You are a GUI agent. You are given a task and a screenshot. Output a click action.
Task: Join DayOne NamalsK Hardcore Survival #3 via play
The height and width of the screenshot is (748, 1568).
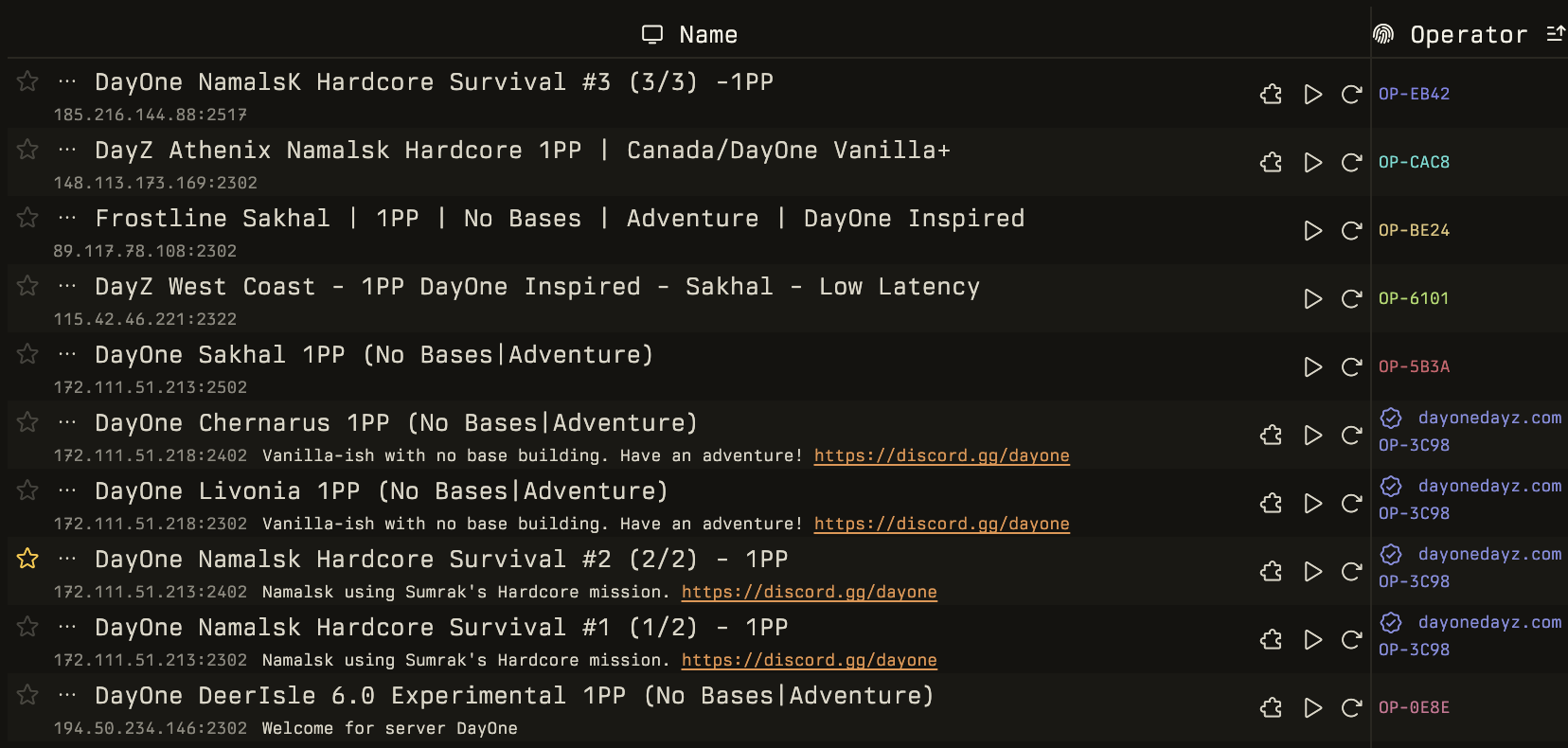click(1312, 95)
